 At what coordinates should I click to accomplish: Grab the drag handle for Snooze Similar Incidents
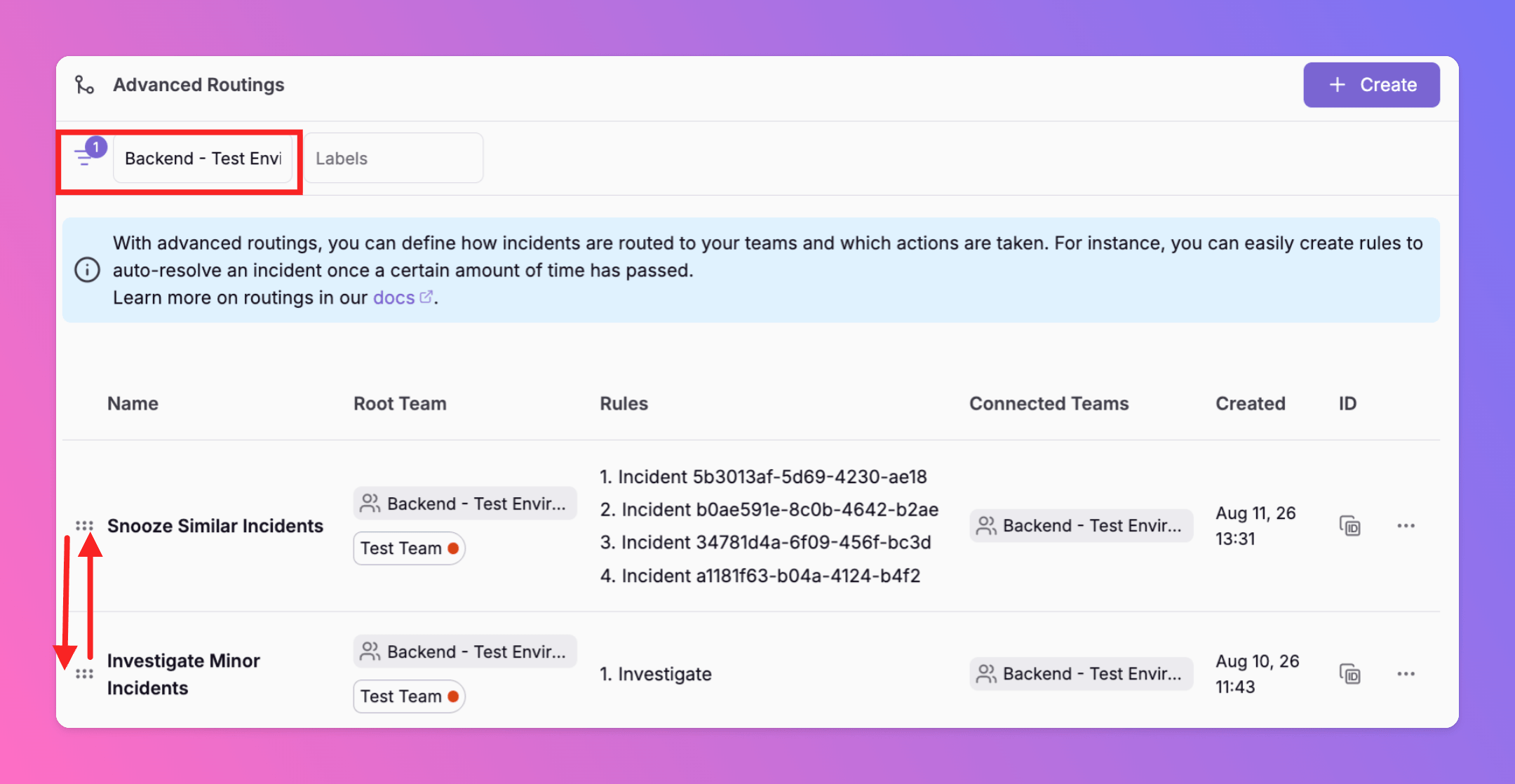pos(84,525)
